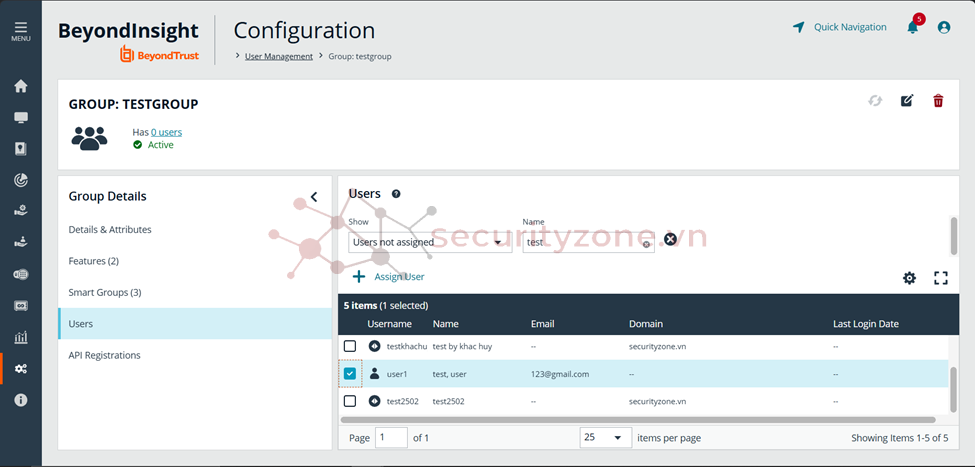Image resolution: width=975 pixels, height=467 pixels.
Task: Open the Show 'Users not assigned' dropdown
Action: point(429,242)
